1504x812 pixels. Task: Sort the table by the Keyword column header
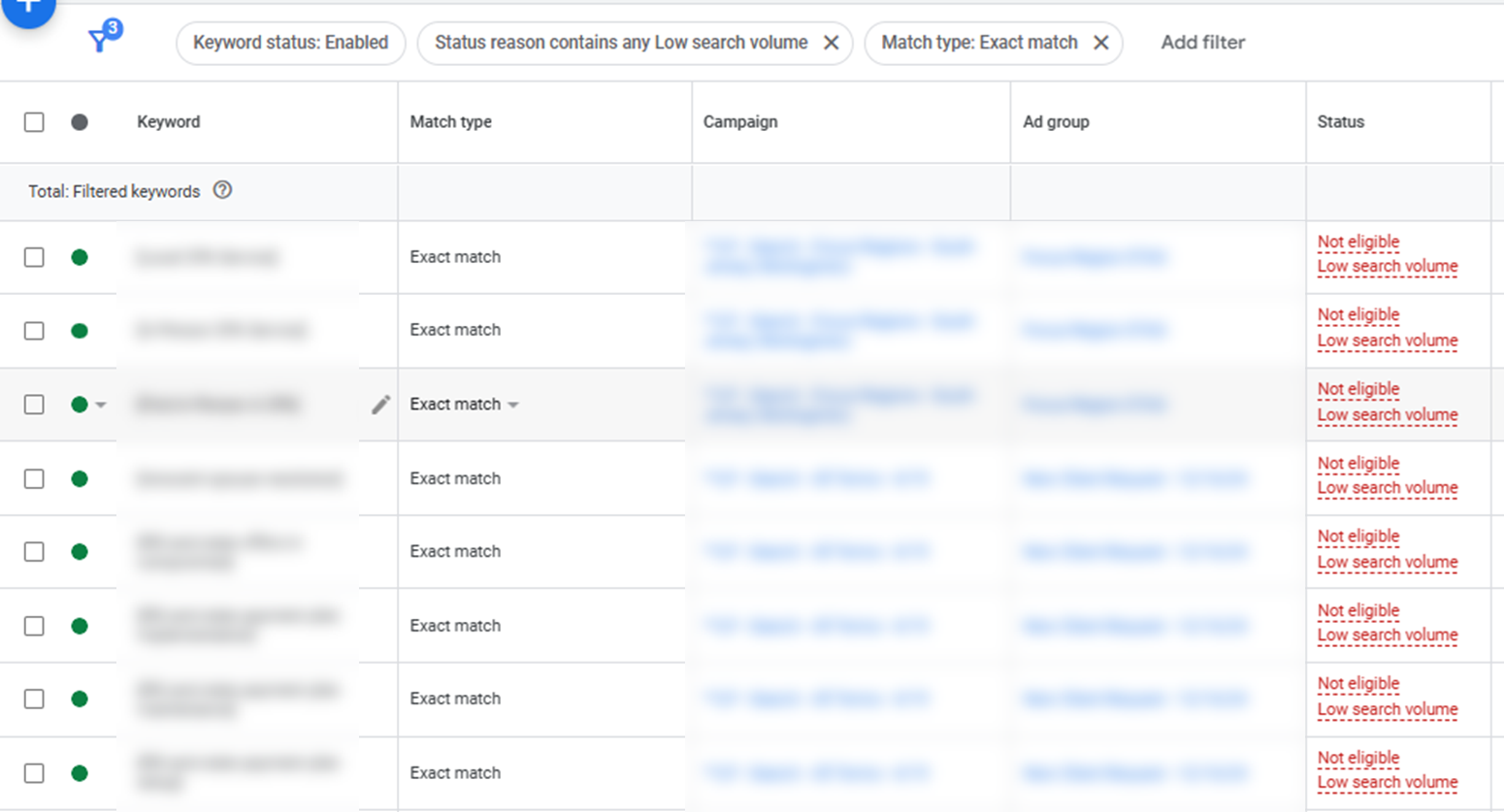(169, 121)
